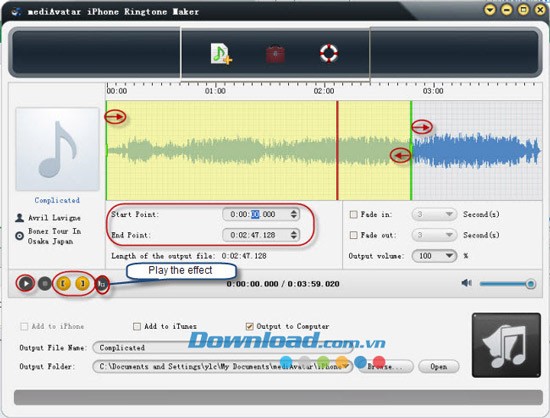Click the Complicated song title link
The image size is (550, 418).
tap(57, 200)
